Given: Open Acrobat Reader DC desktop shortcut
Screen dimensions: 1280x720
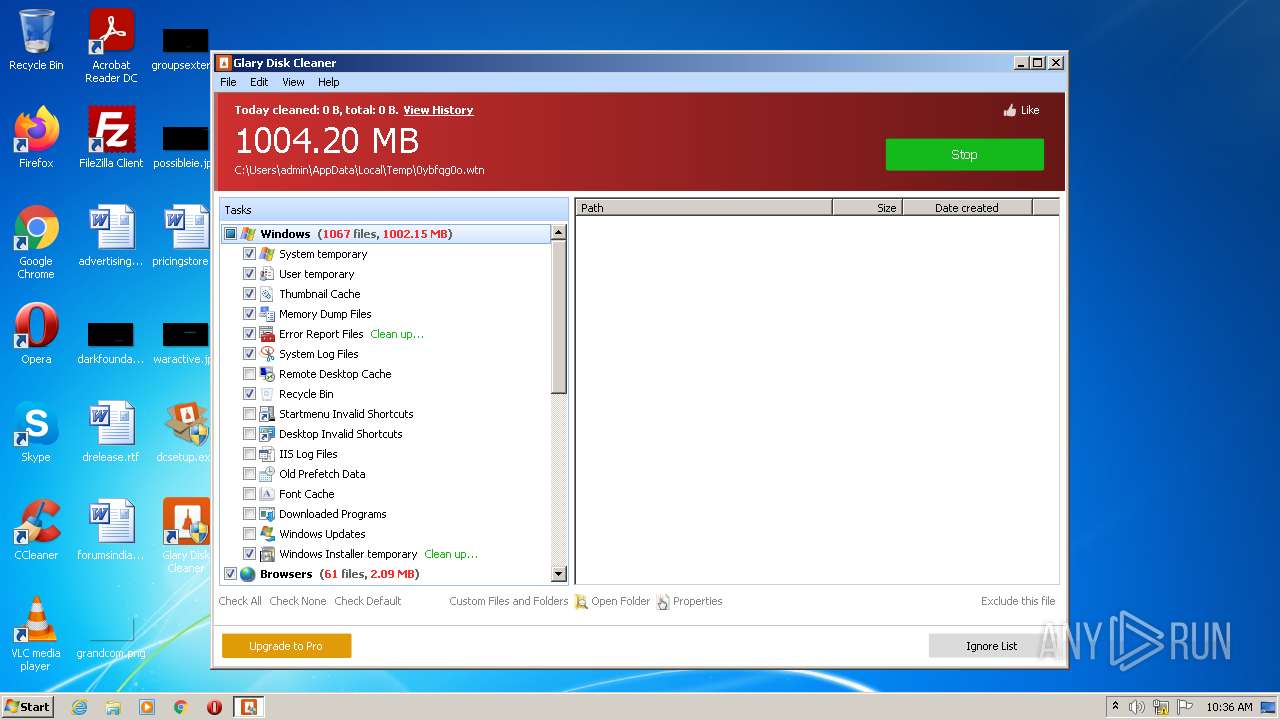Looking at the screenshot, I should pos(111,46).
